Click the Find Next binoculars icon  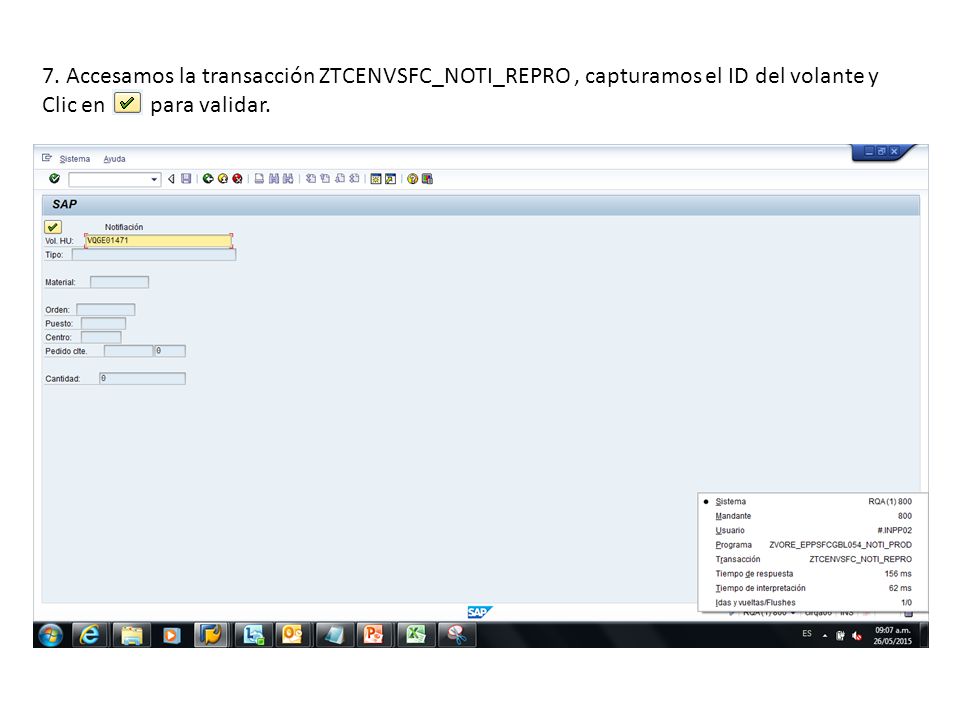(x=288, y=179)
